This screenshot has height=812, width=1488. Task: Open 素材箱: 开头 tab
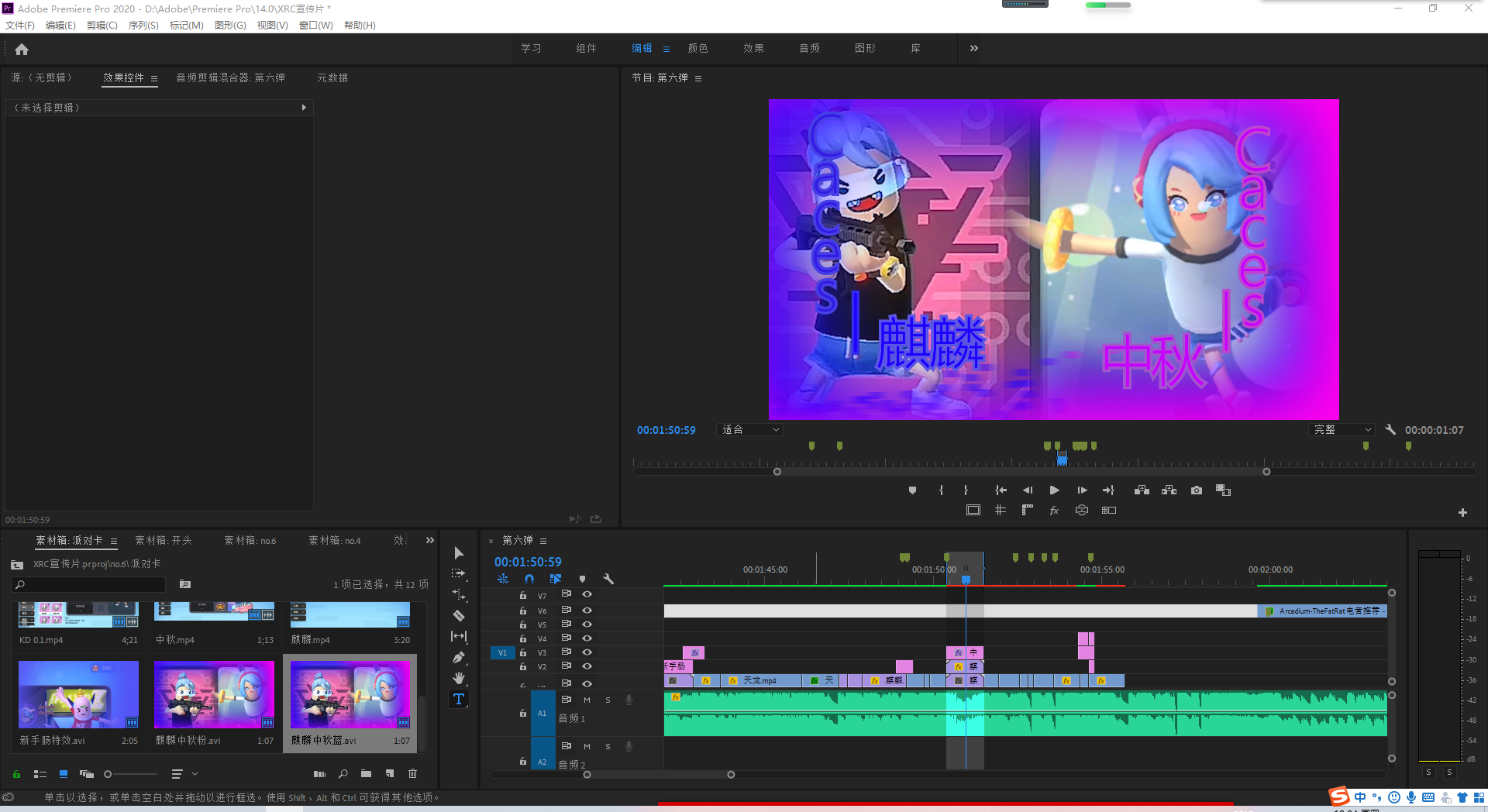tap(163, 540)
